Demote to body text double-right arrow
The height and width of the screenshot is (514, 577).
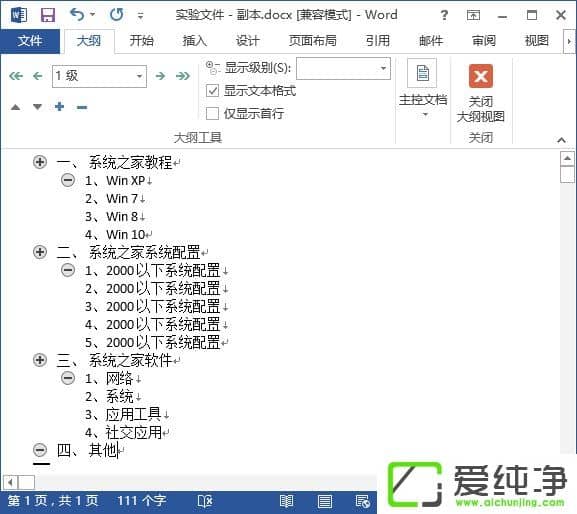tap(183, 76)
